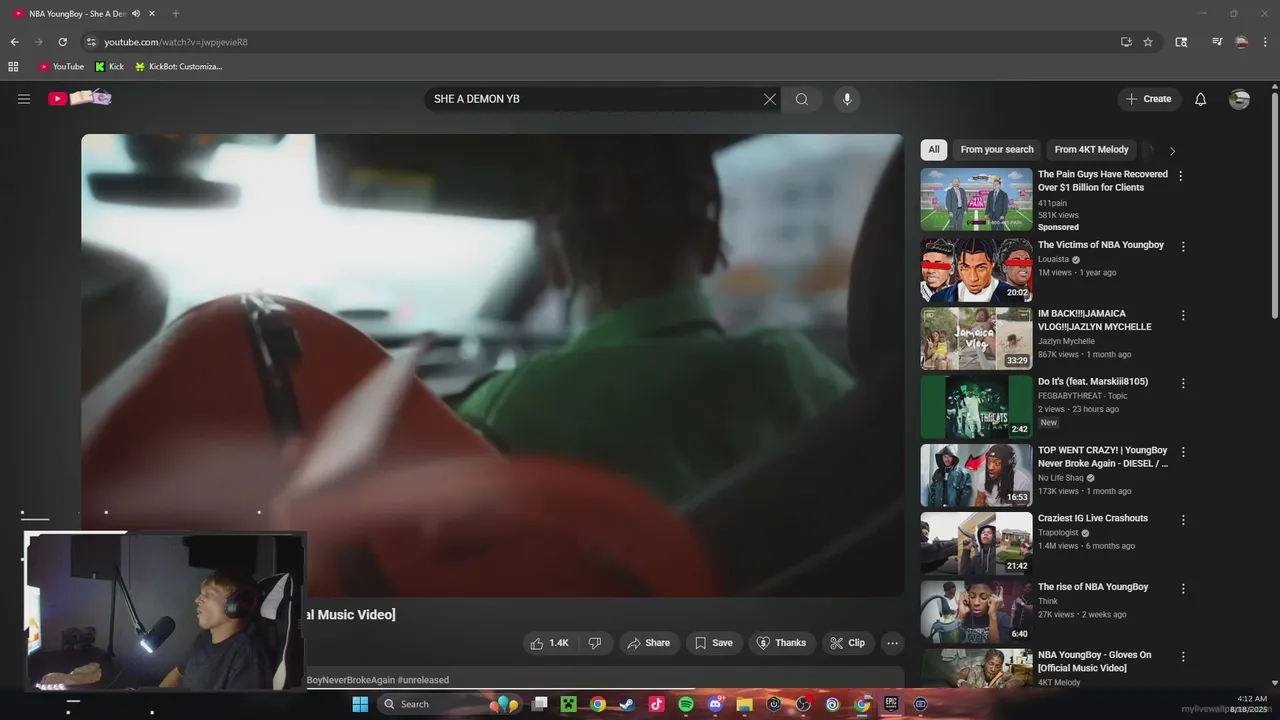Show more filter chips with arrow
Image resolution: width=1280 pixels, height=720 pixels.
[x=1172, y=151]
